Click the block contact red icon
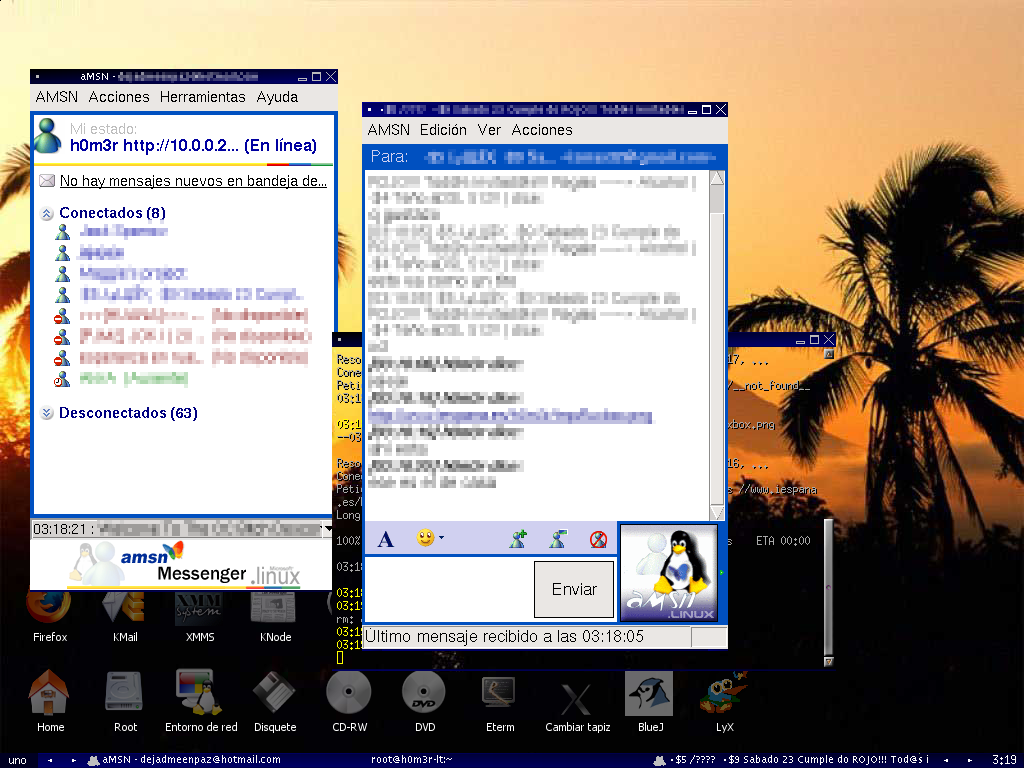 (x=598, y=539)
